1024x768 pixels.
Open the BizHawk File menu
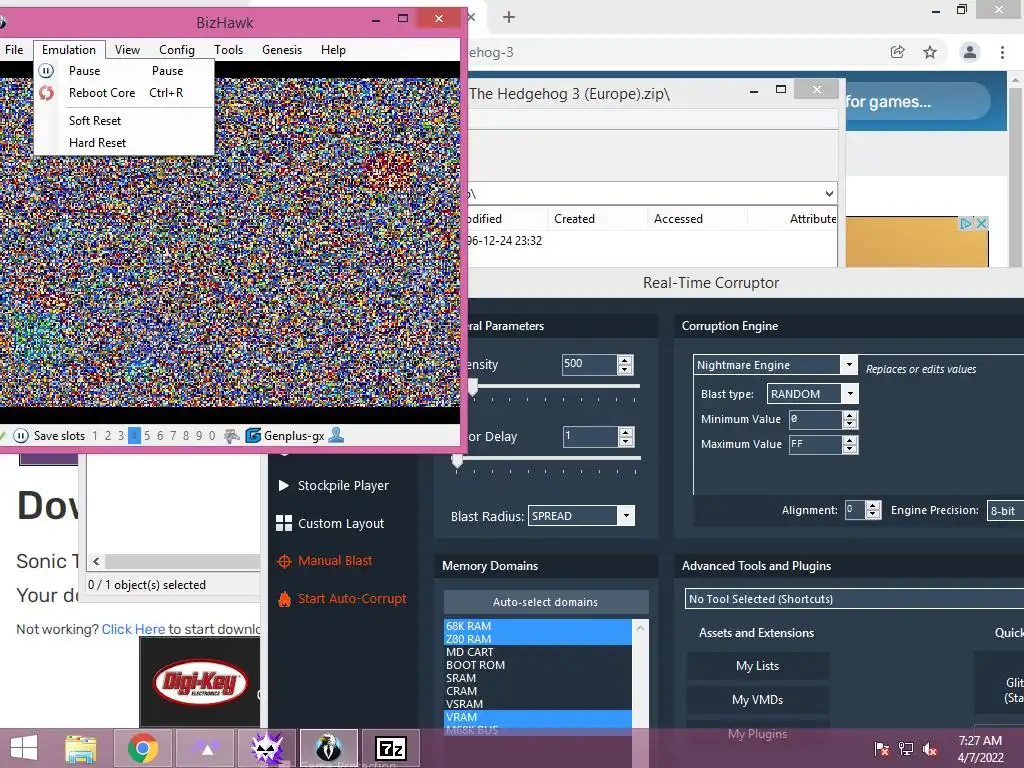[14, 50]
